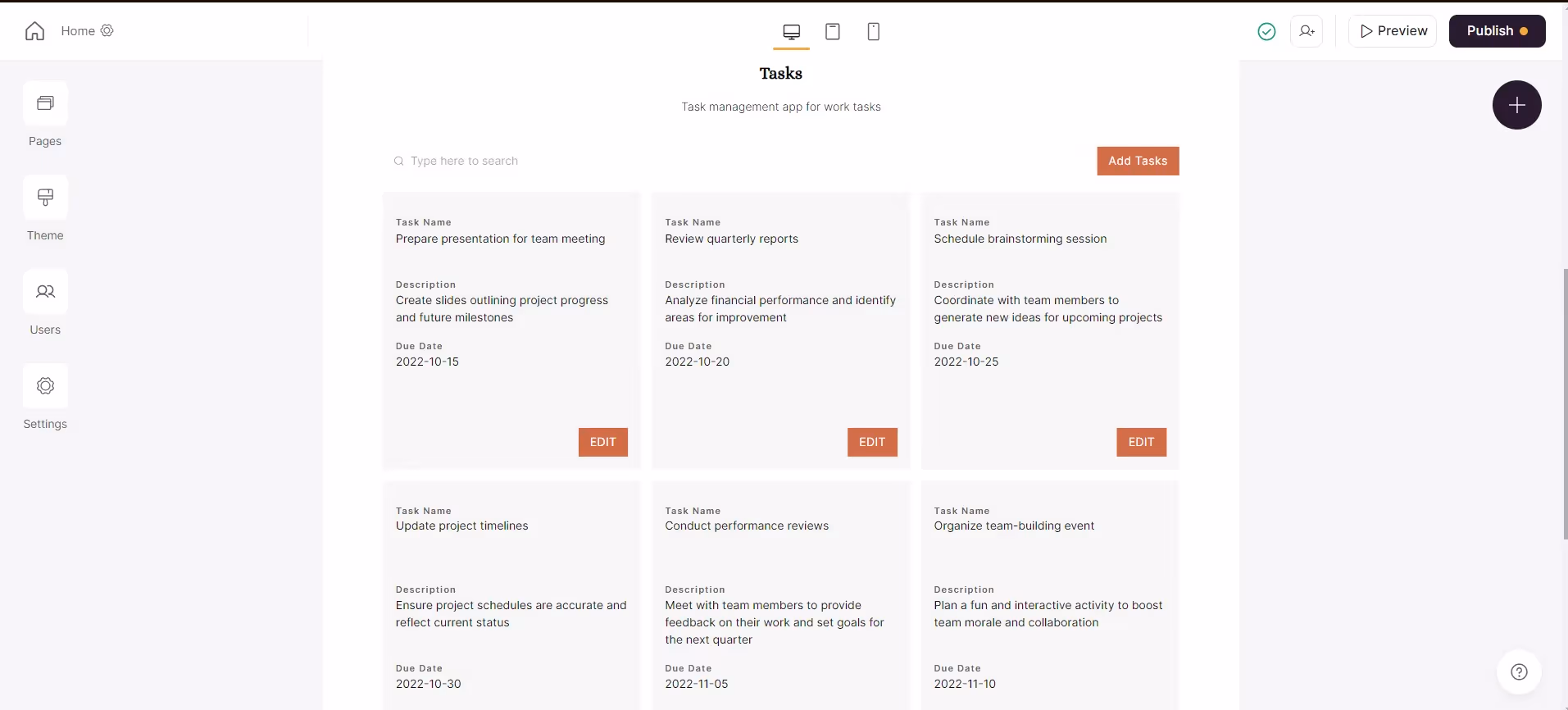Select 'Task management app for work tasks' subtitle
This screenshot has height=710, width=1568.
[780, 107]
